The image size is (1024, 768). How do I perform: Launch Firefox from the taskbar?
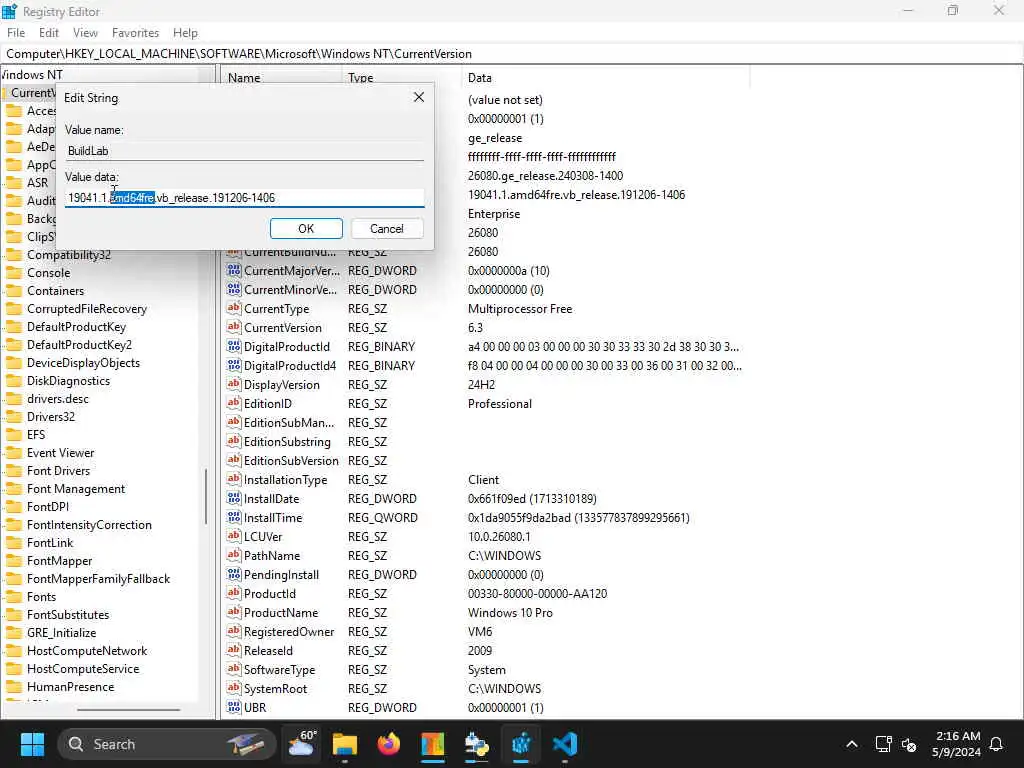pyautogui.click(x=389, y=744)
